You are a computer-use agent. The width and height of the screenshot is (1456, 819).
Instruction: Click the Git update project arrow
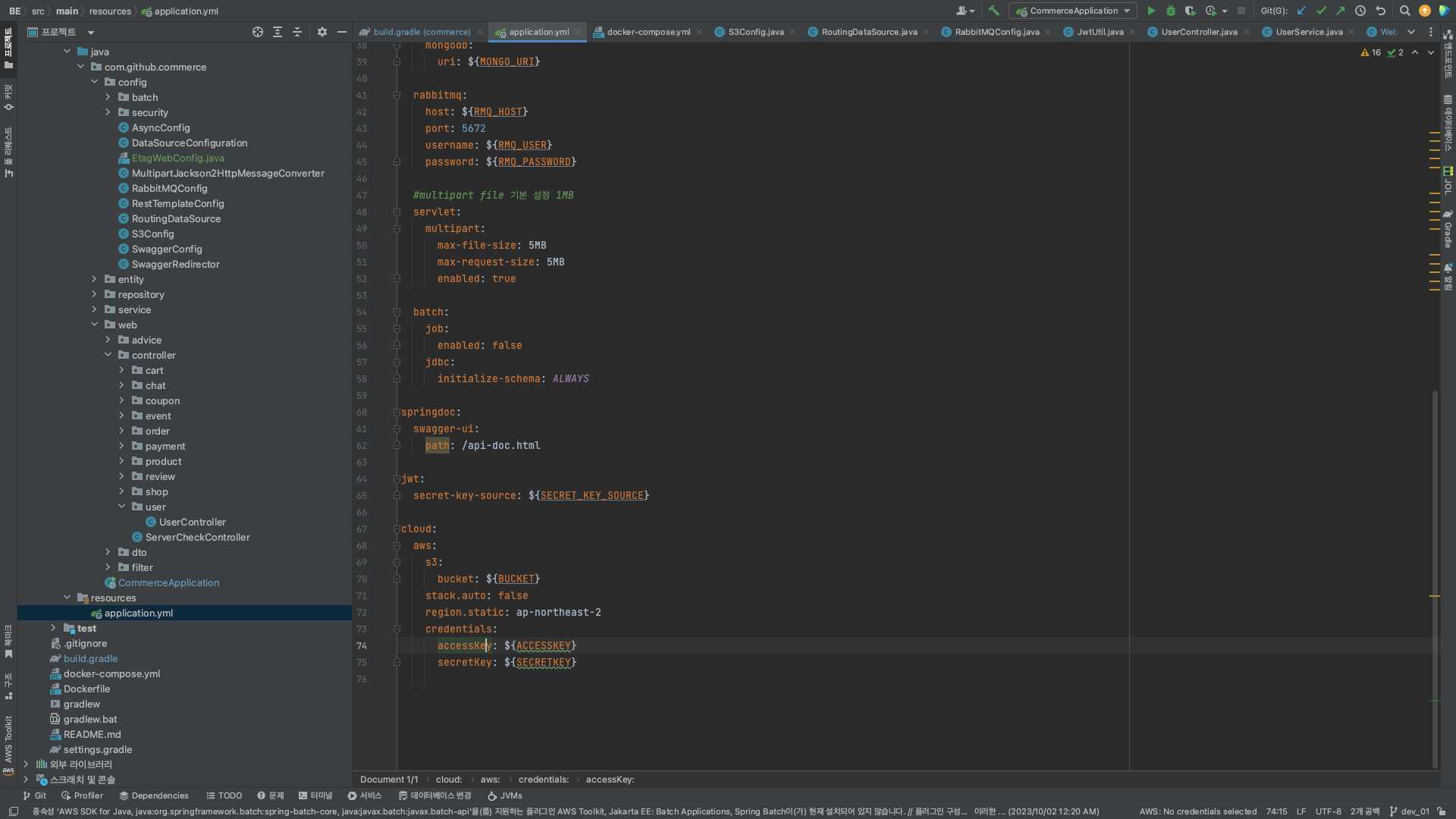click(1301, 11)
